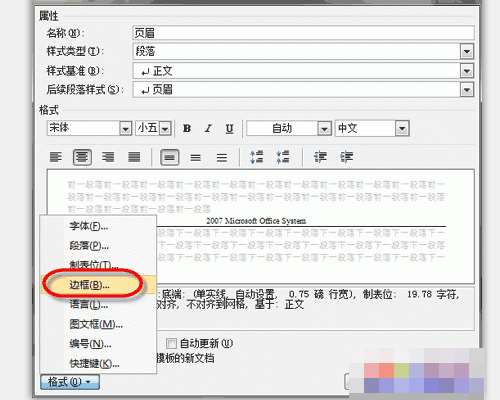Set single line spacing icon
Image resolution: width=500 pixels, height=400 pixels.
tap(170, 157)
